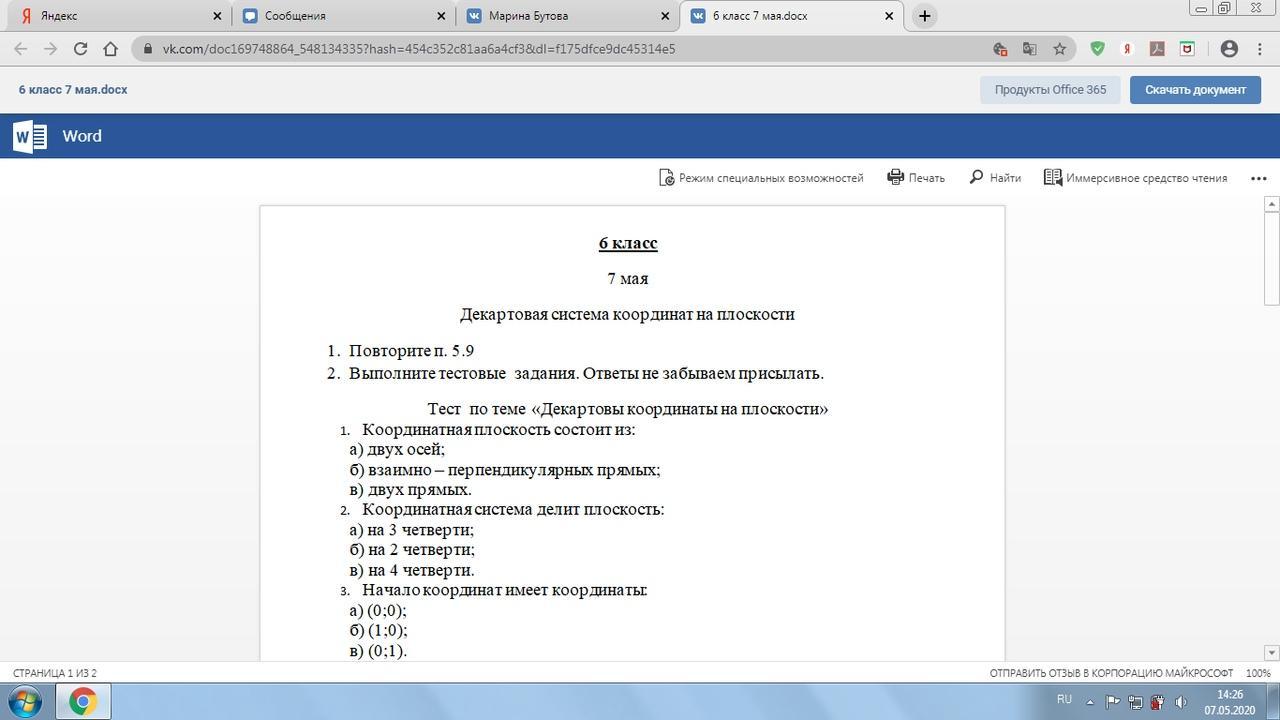The width and height of the screenshot is (1280, 720).
Task: Click Скачать документ button
Action: [x=1195, y=89]
